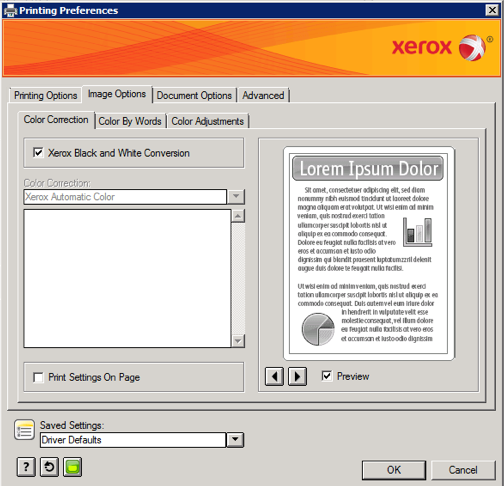Uncheck Xerox Black and White Conversion
The image size is (504, 486).
[x=38, y=153]
